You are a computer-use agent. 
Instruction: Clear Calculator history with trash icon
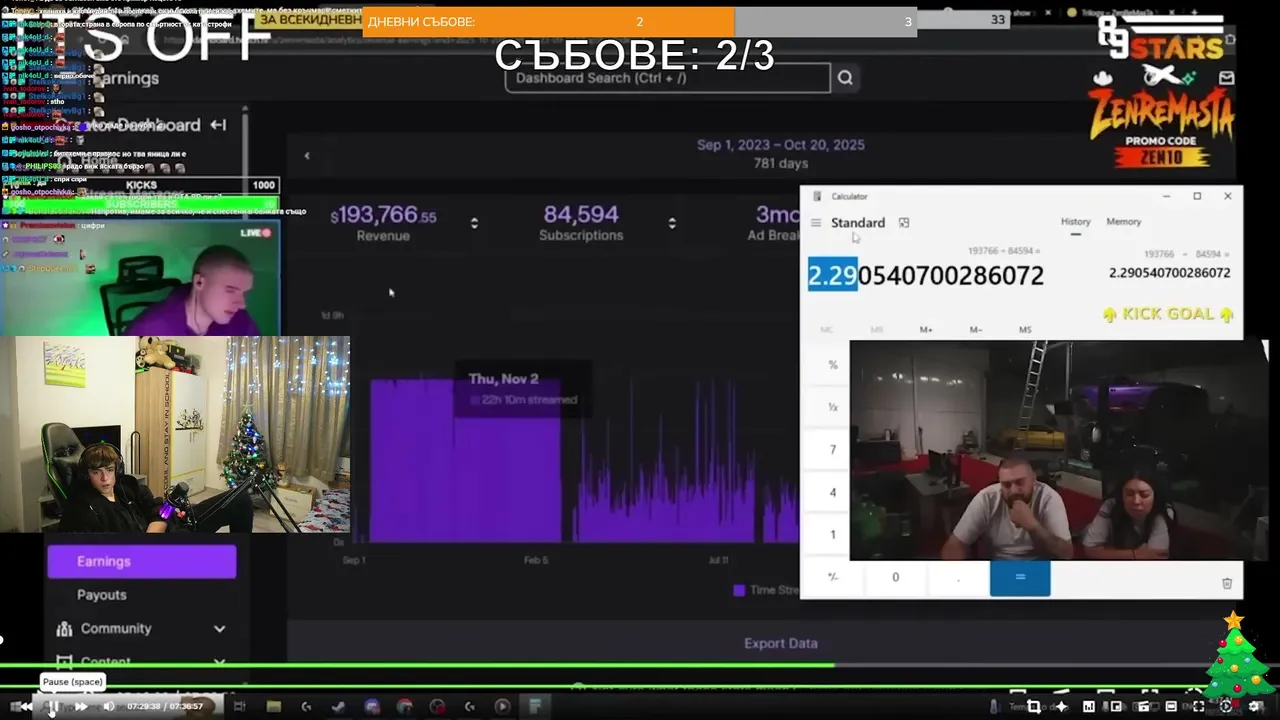pos(1227,583)
